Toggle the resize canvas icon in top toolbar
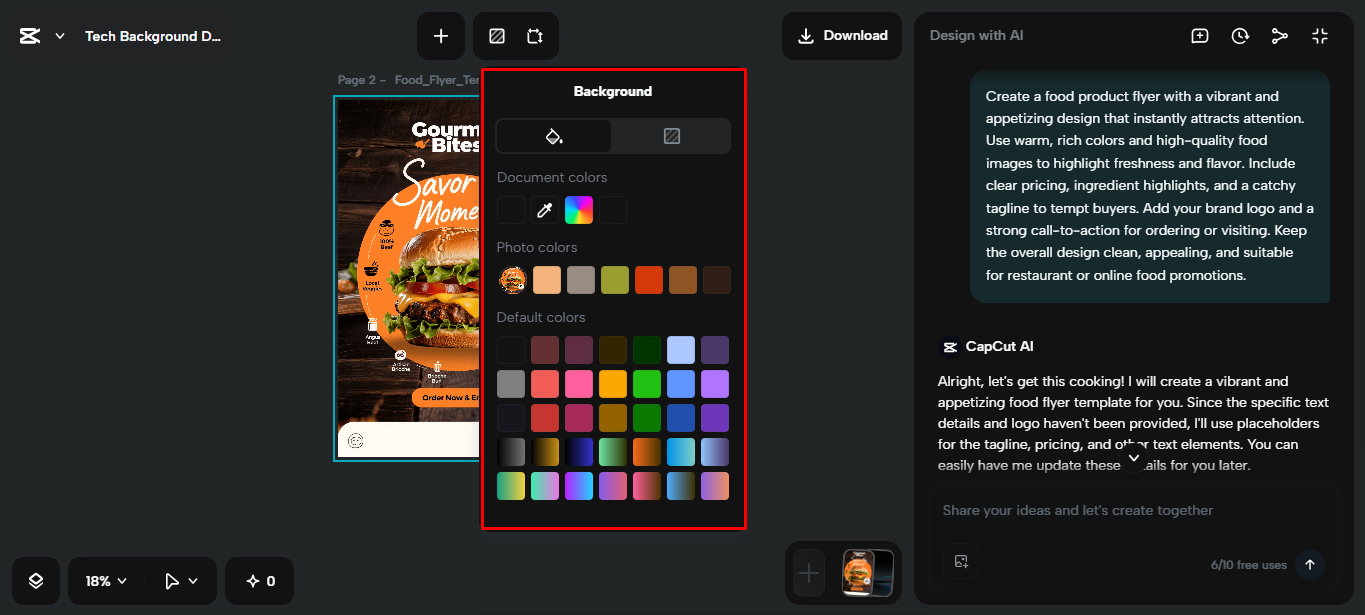 pyautogui.click(x=535, y=35)
